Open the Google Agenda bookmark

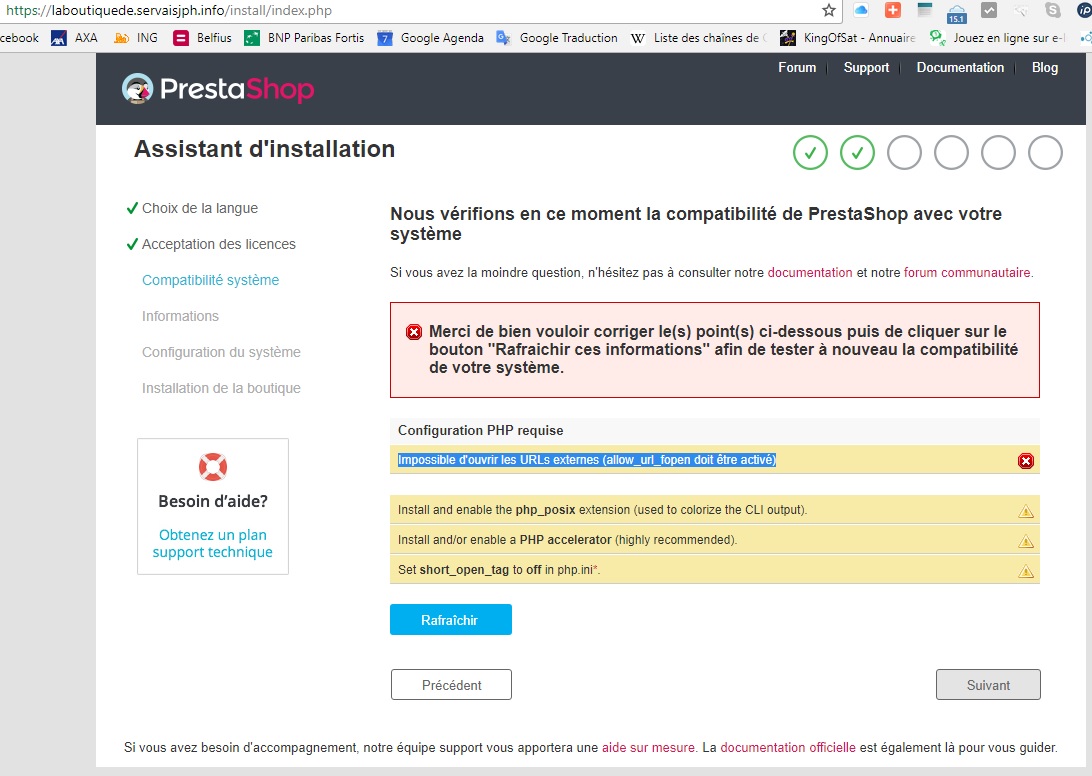coord(430,38)
